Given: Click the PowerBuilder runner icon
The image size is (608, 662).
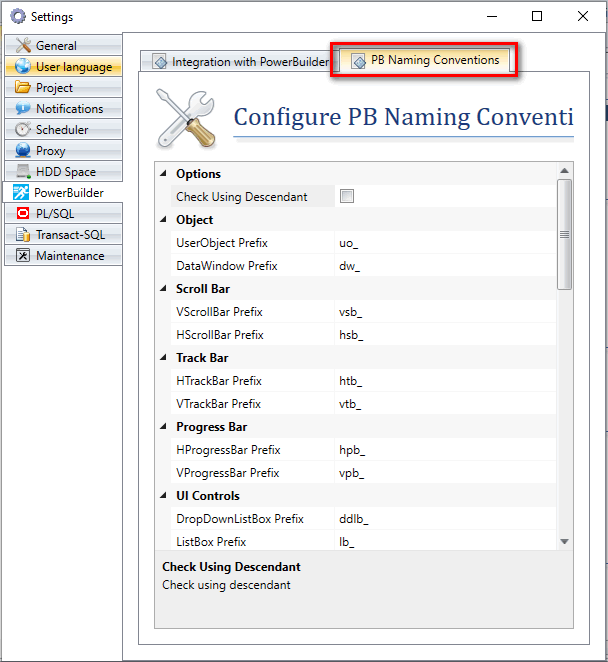Looking at the screenshot, I should pyautogui.click(x=21, y=193).
